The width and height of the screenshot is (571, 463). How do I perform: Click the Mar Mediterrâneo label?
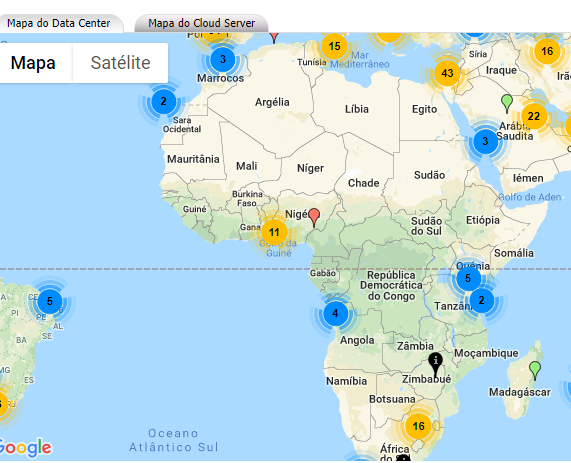pyautogui.click(x=360, y=60)
